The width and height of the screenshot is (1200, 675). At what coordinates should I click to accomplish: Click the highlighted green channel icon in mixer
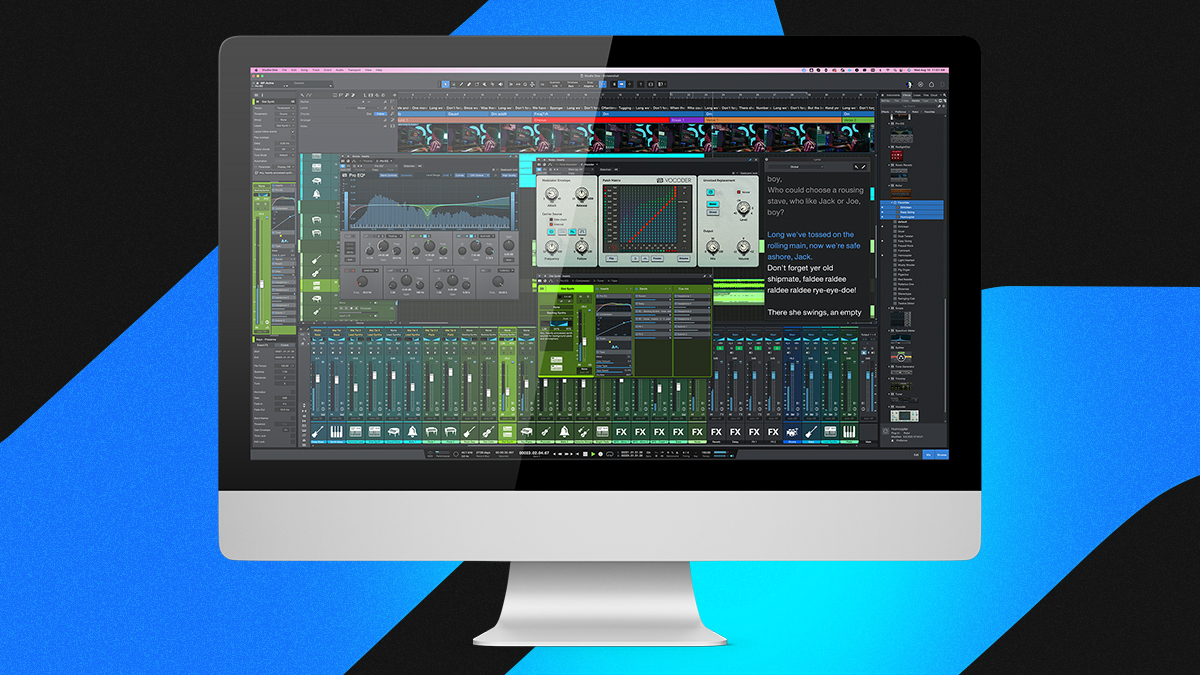[507, 431]
